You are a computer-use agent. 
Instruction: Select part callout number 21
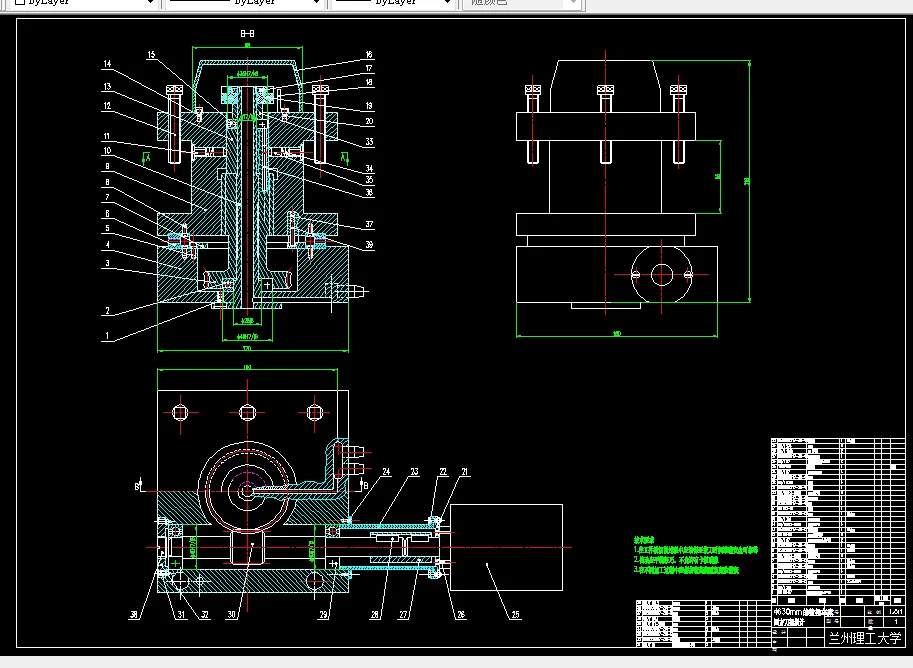tap(464, 472)
